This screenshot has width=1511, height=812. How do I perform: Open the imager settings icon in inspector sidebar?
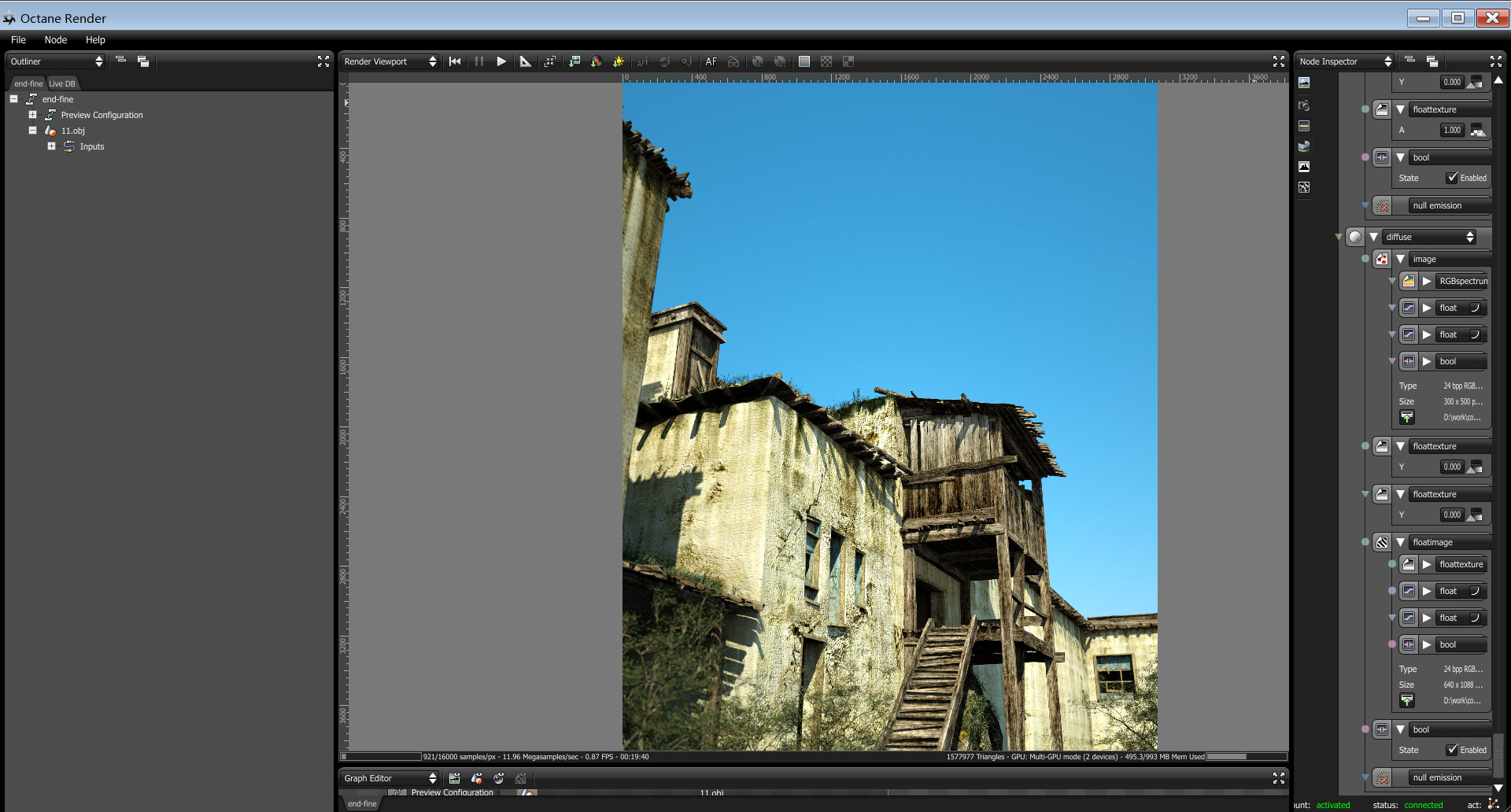[x=1304, y=167]
